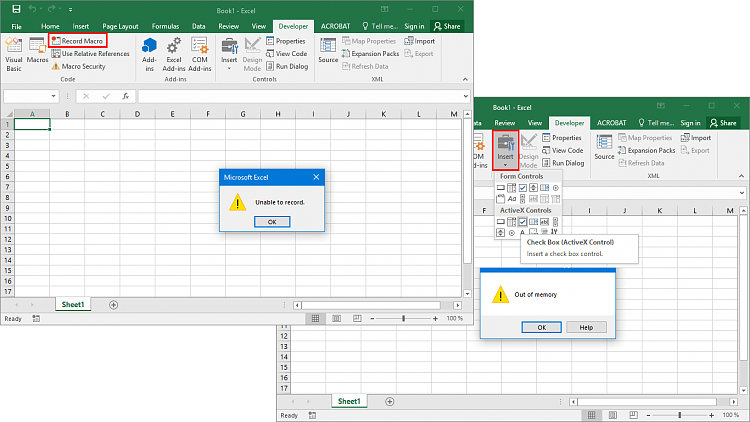The height and width of the screenshot is (422, 750).
Task: Click OK in Unable to record dialog
Action: (x=272, y=222)
